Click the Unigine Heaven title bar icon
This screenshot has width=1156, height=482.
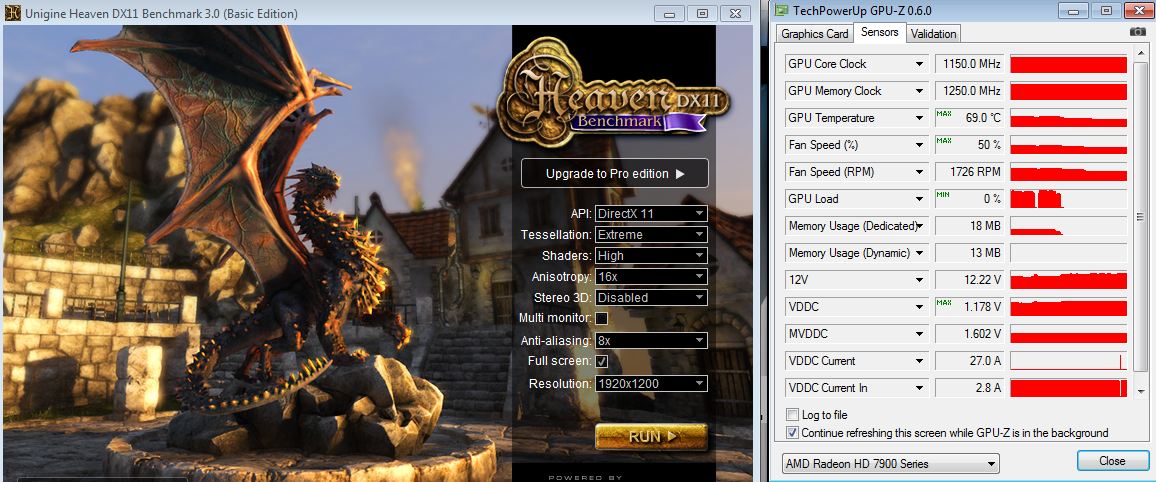point(13,13)
